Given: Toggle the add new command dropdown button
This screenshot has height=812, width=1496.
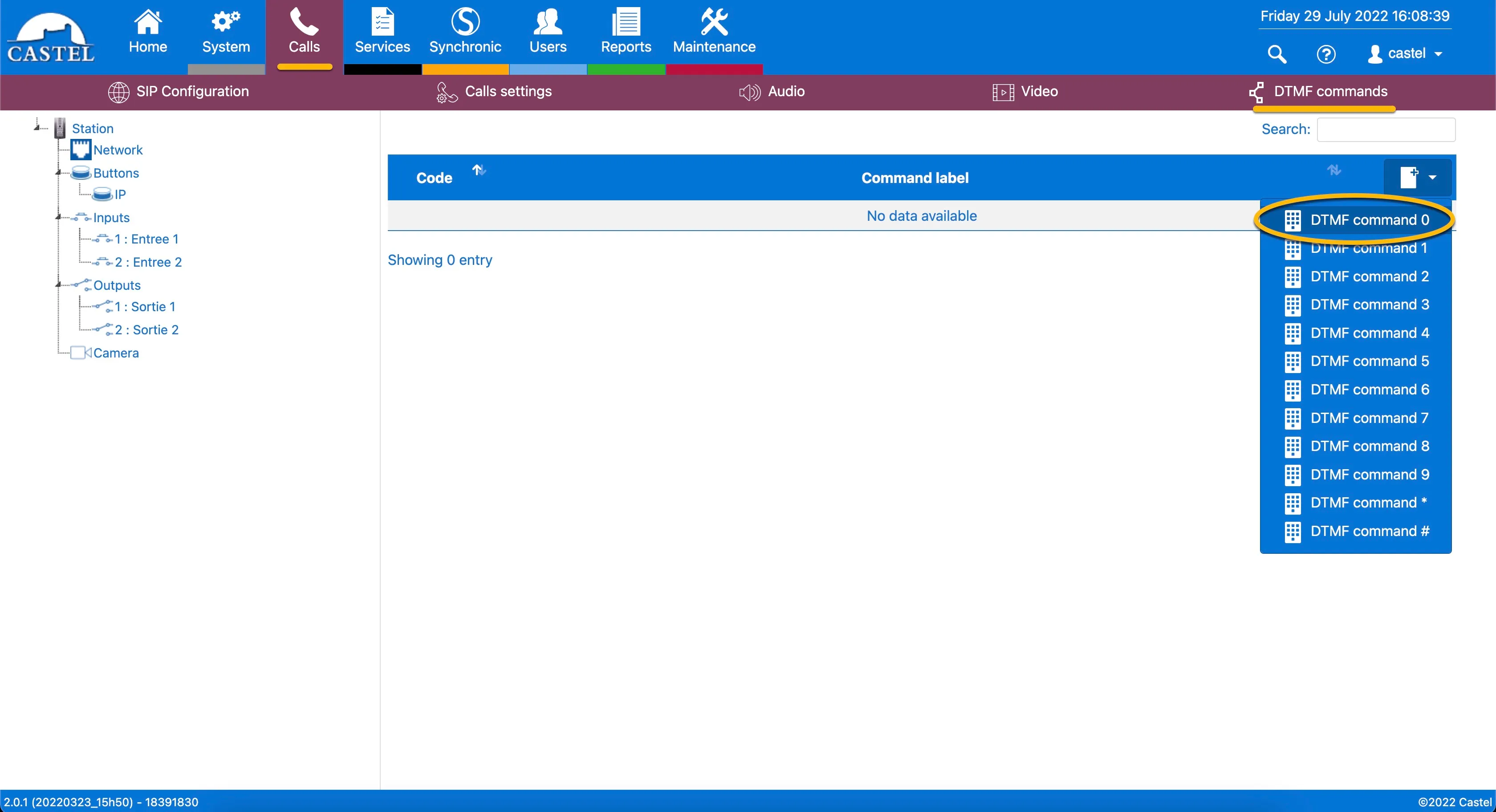Looking at the screenshot, I should 1418,177.
